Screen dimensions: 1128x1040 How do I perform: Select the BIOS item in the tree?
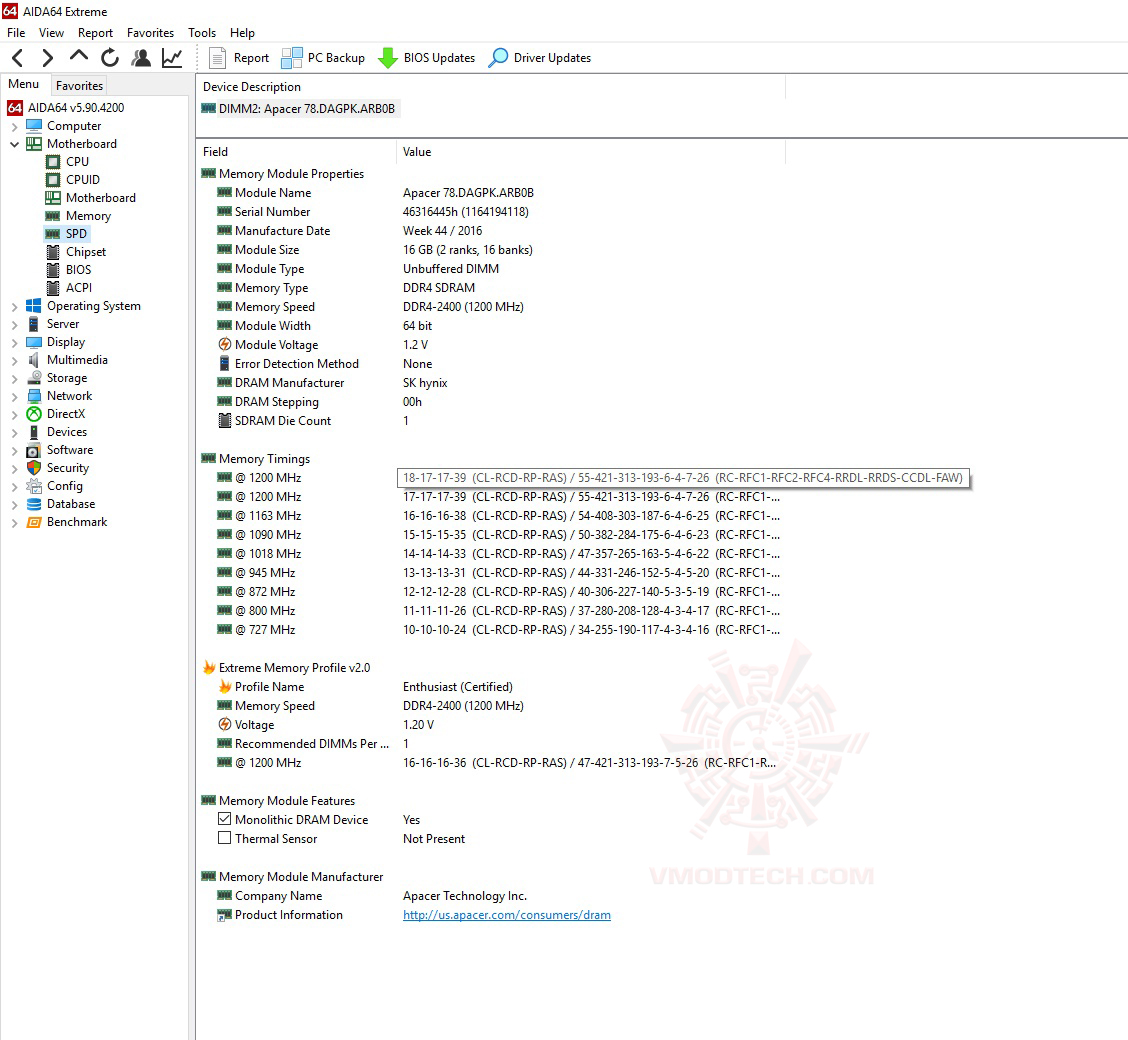[x=78, y=270]
